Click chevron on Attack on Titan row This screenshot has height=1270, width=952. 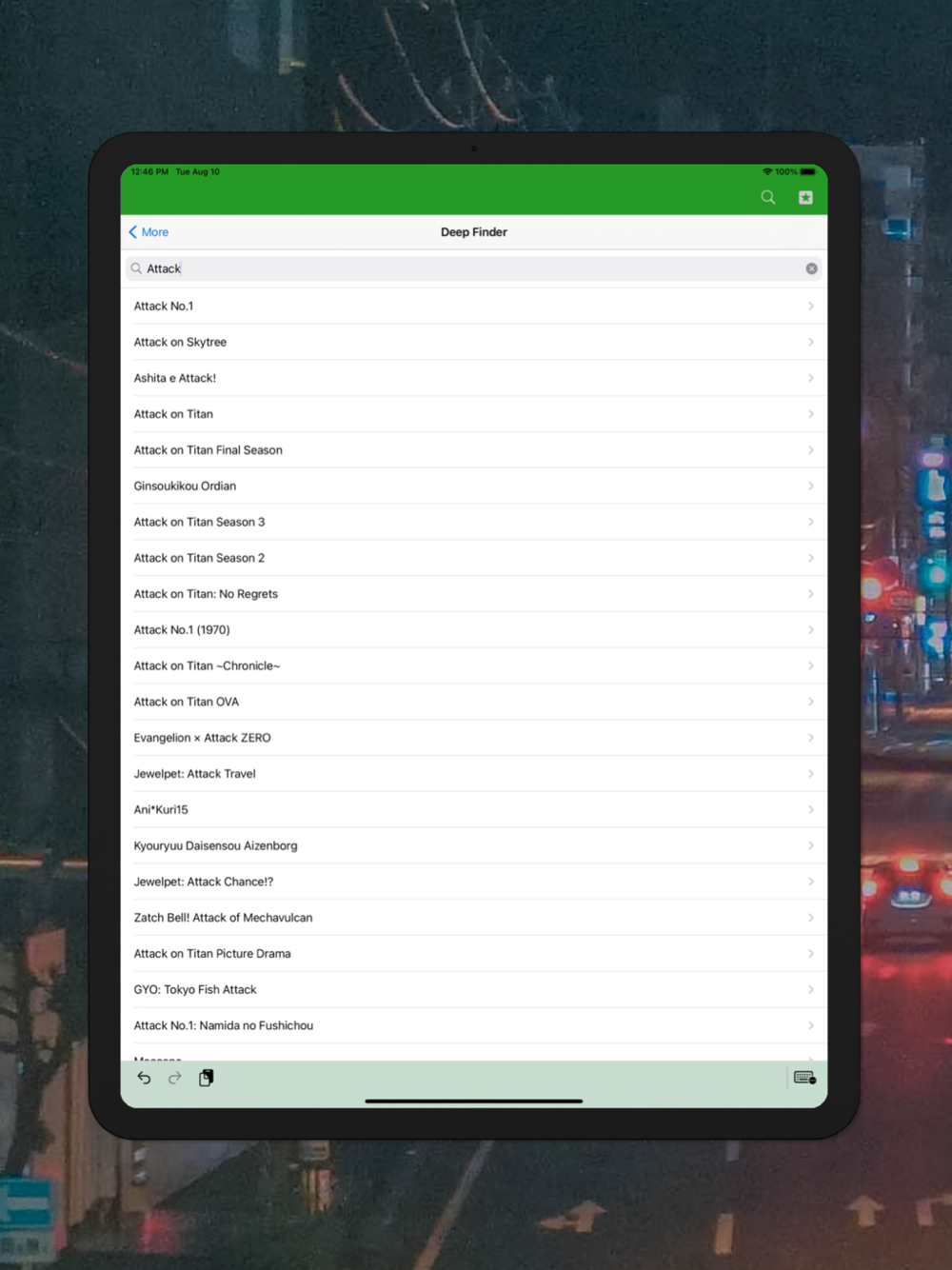pos(811,414)
